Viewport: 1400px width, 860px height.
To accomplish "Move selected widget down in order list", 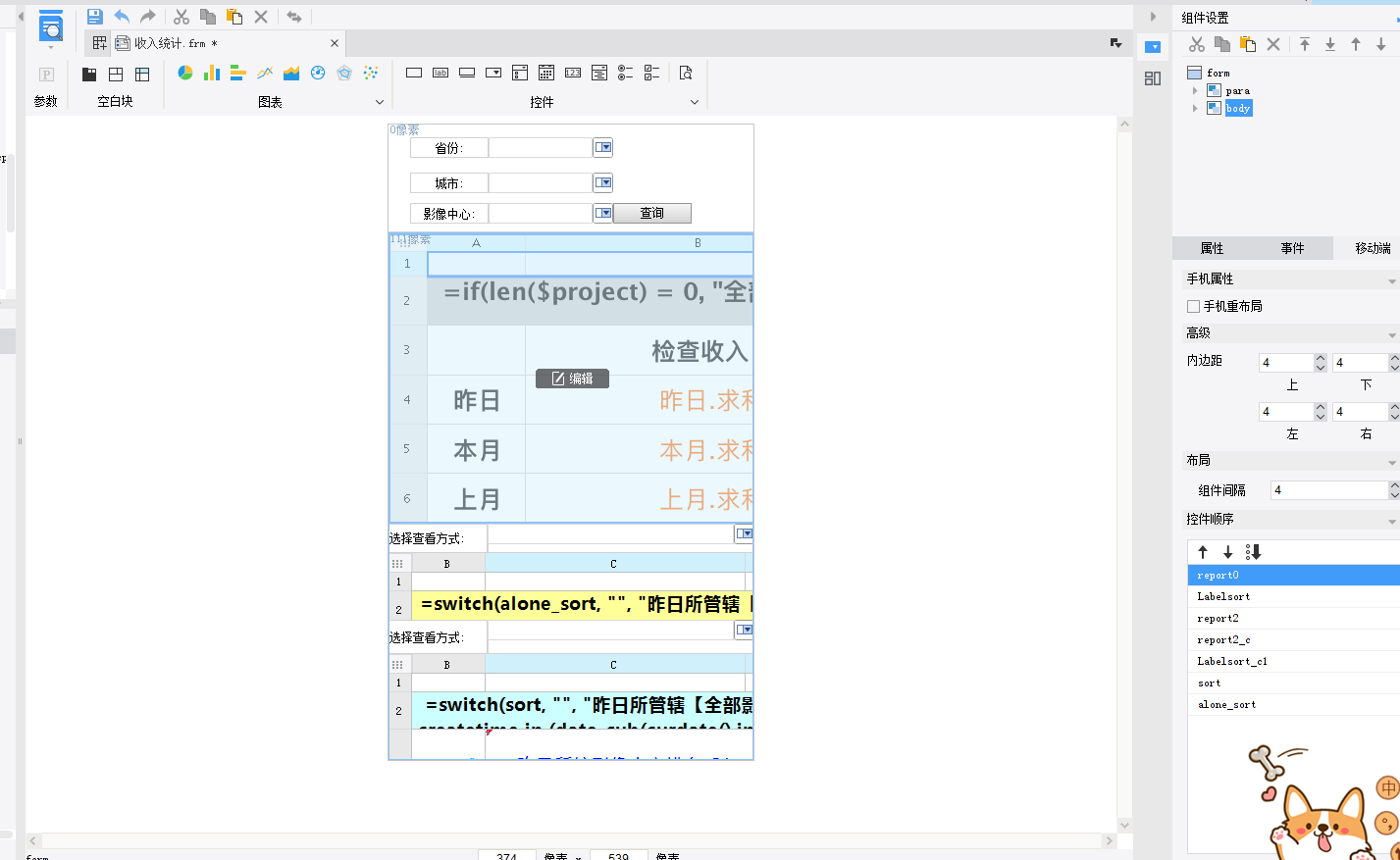I will point(1227,552).
